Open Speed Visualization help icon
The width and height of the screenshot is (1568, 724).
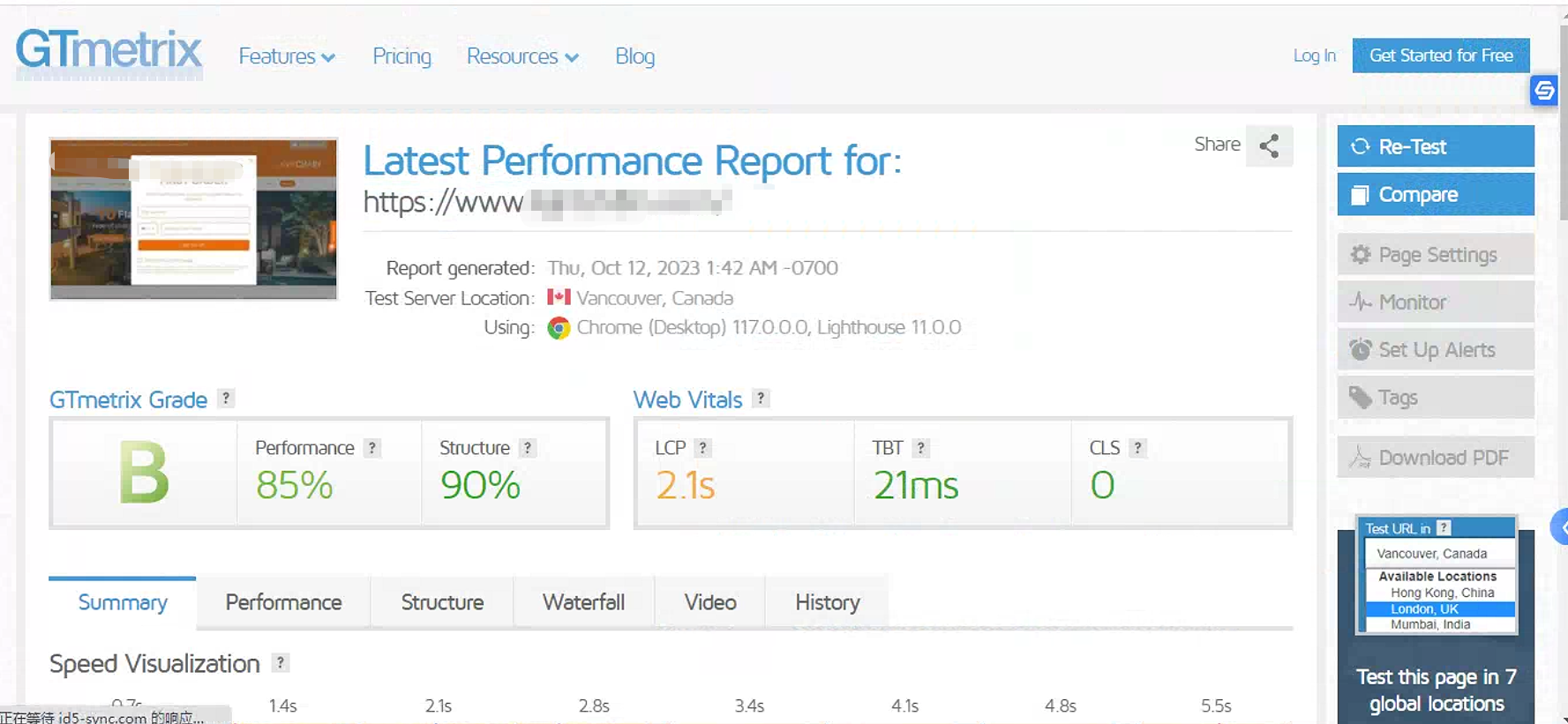pos(280,663)
